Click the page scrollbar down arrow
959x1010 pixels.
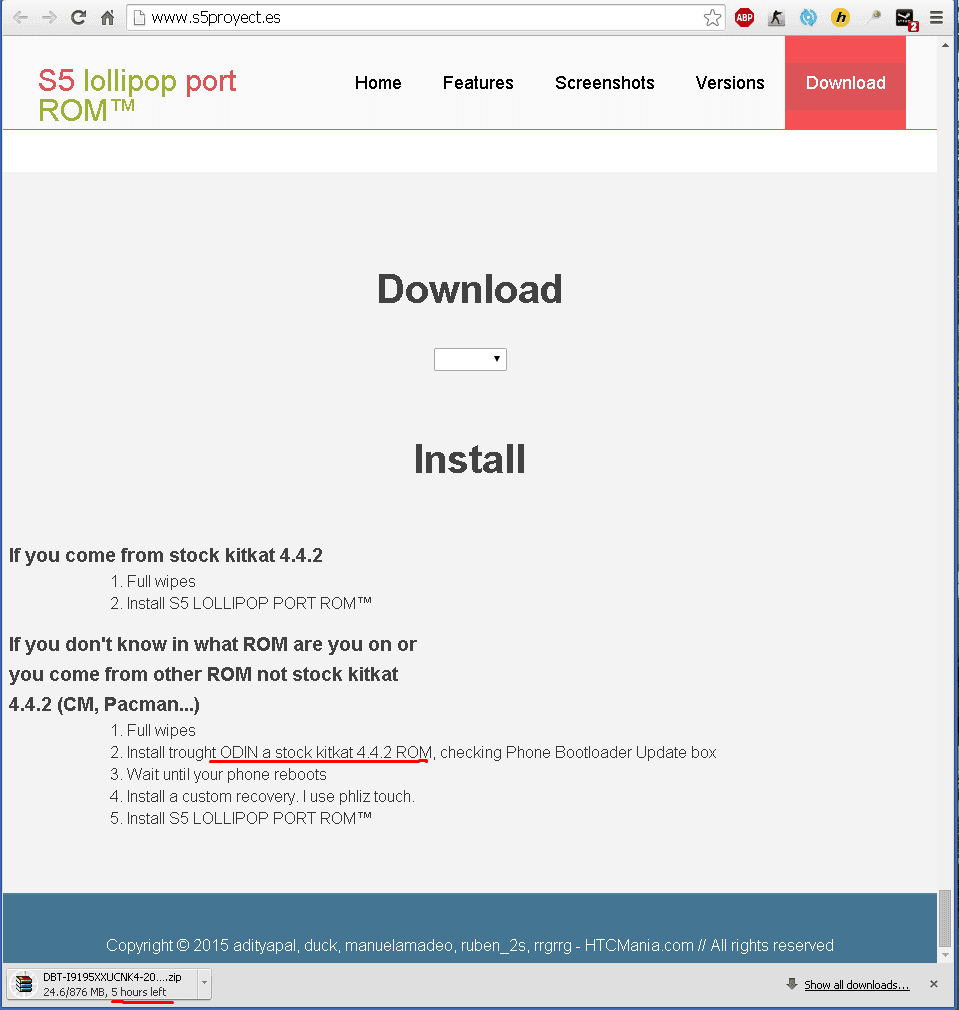point(945,955)
